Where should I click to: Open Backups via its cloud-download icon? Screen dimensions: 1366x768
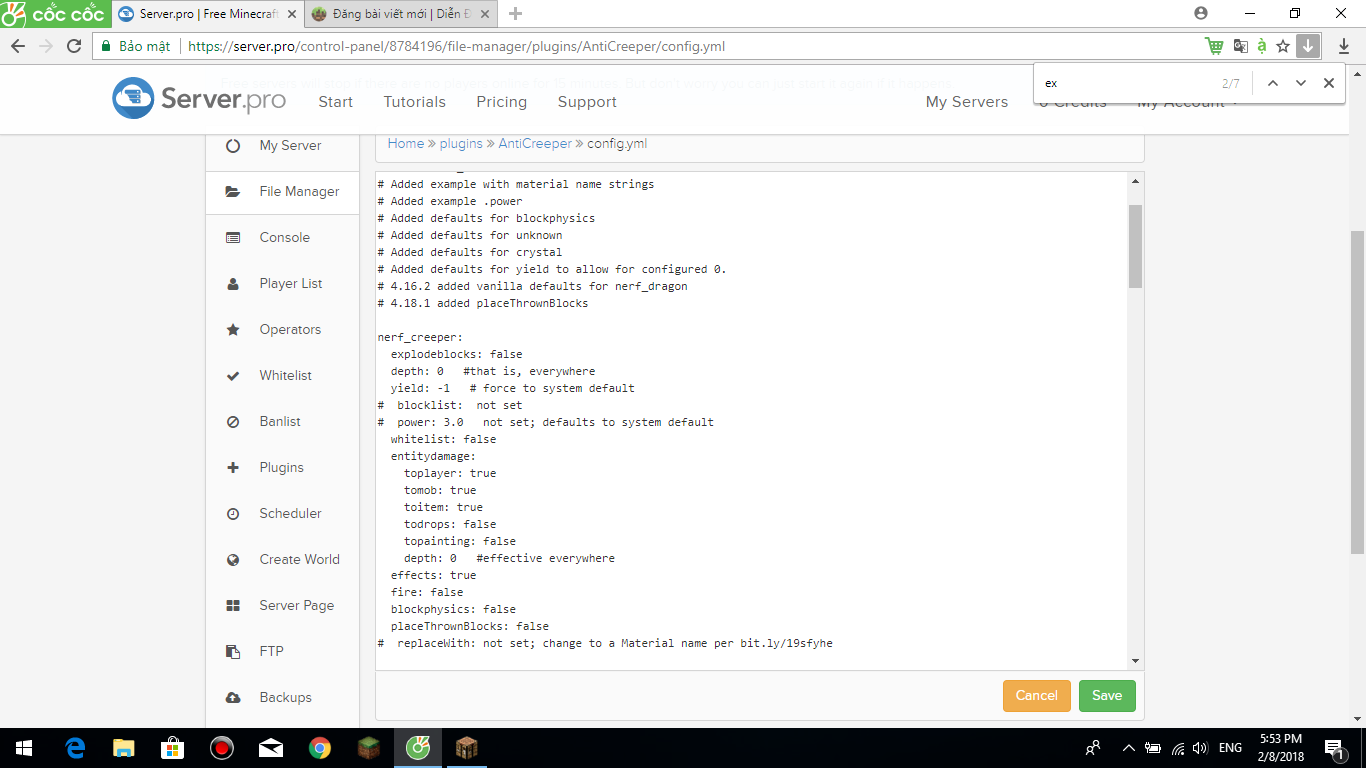[233, 697]
